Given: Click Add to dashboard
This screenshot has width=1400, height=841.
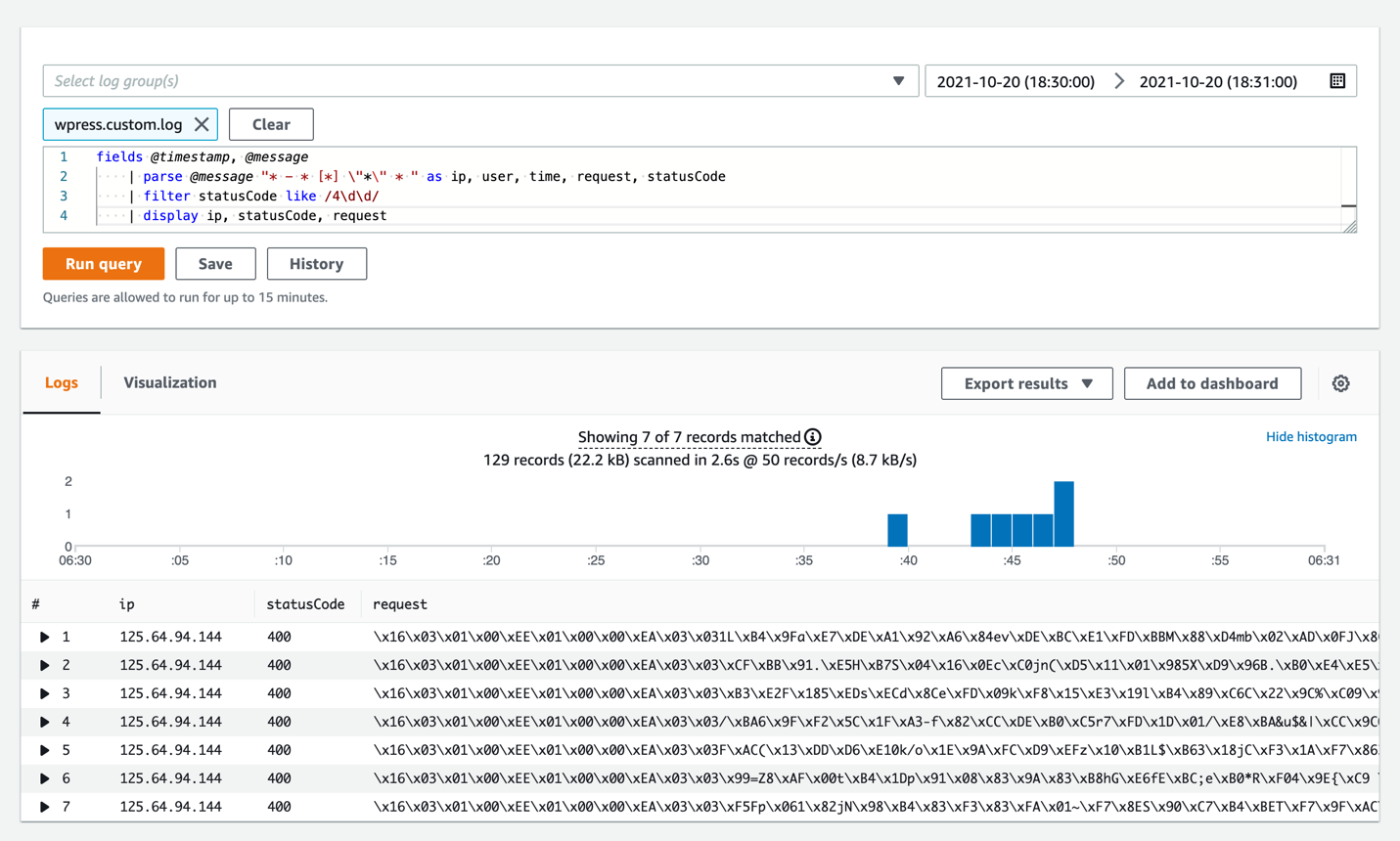Looking at the screenshot, I should 1212,383.
